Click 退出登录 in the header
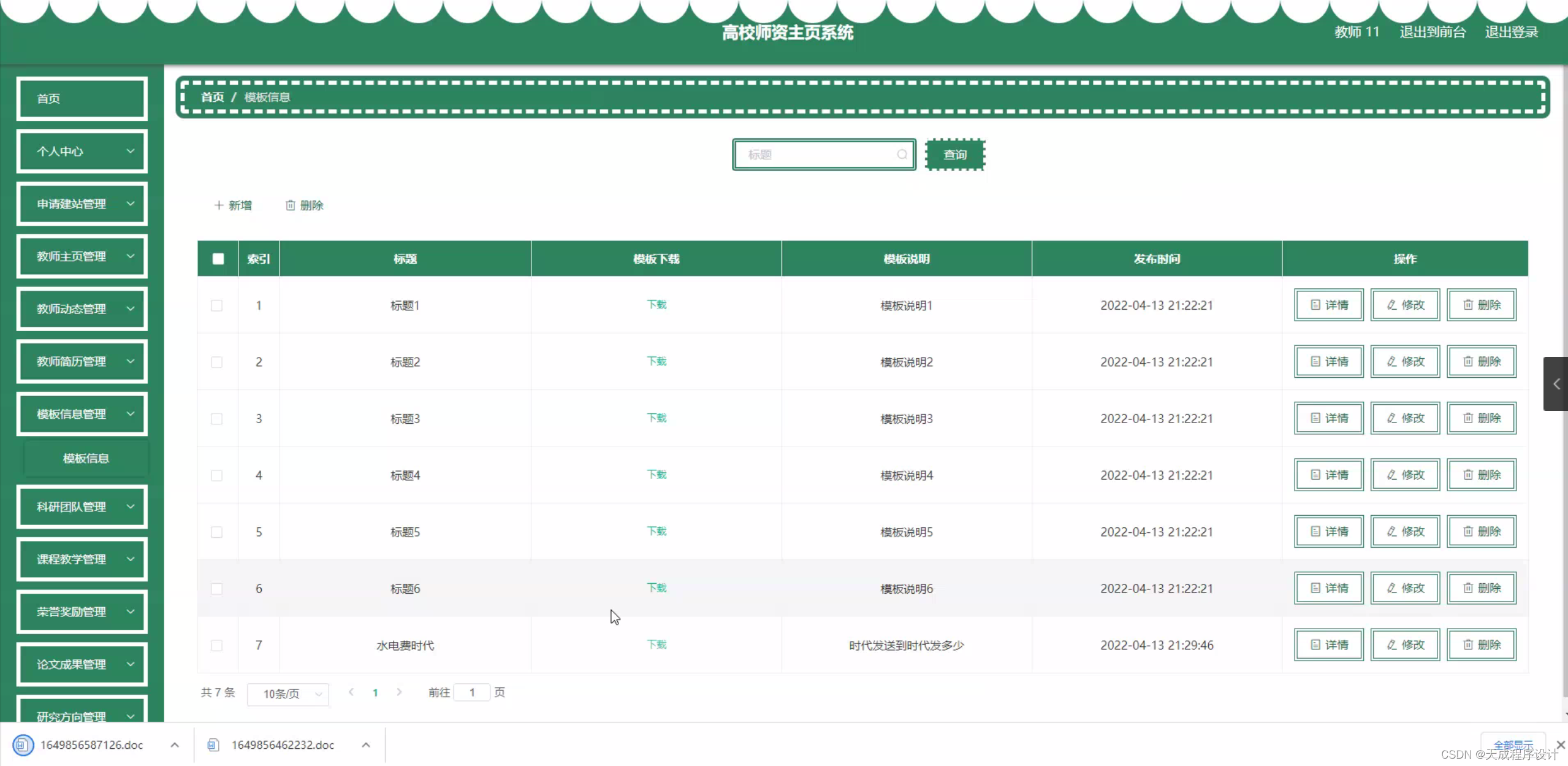Image resolution: width=1568 pixels, height=766 pixels. [x=1512, y=32]
